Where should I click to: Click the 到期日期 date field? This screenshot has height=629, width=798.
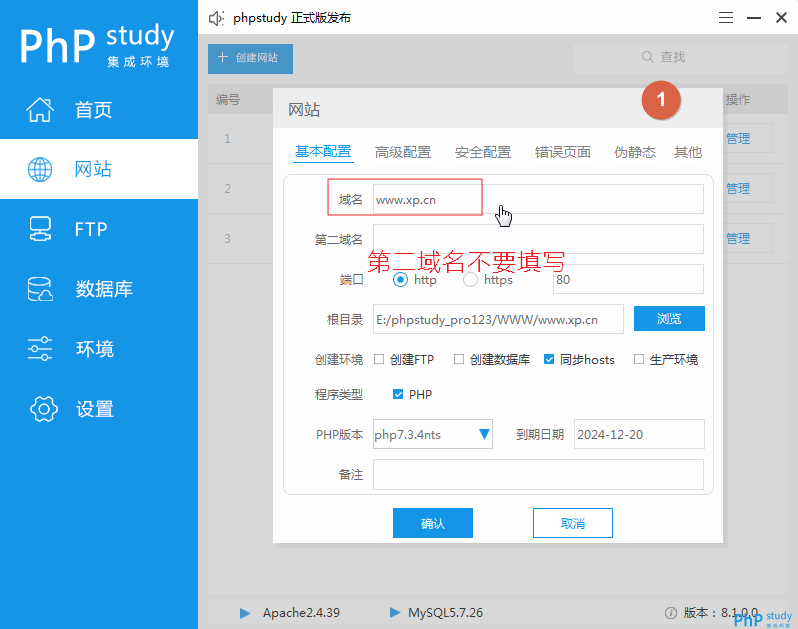pos(639,434)
